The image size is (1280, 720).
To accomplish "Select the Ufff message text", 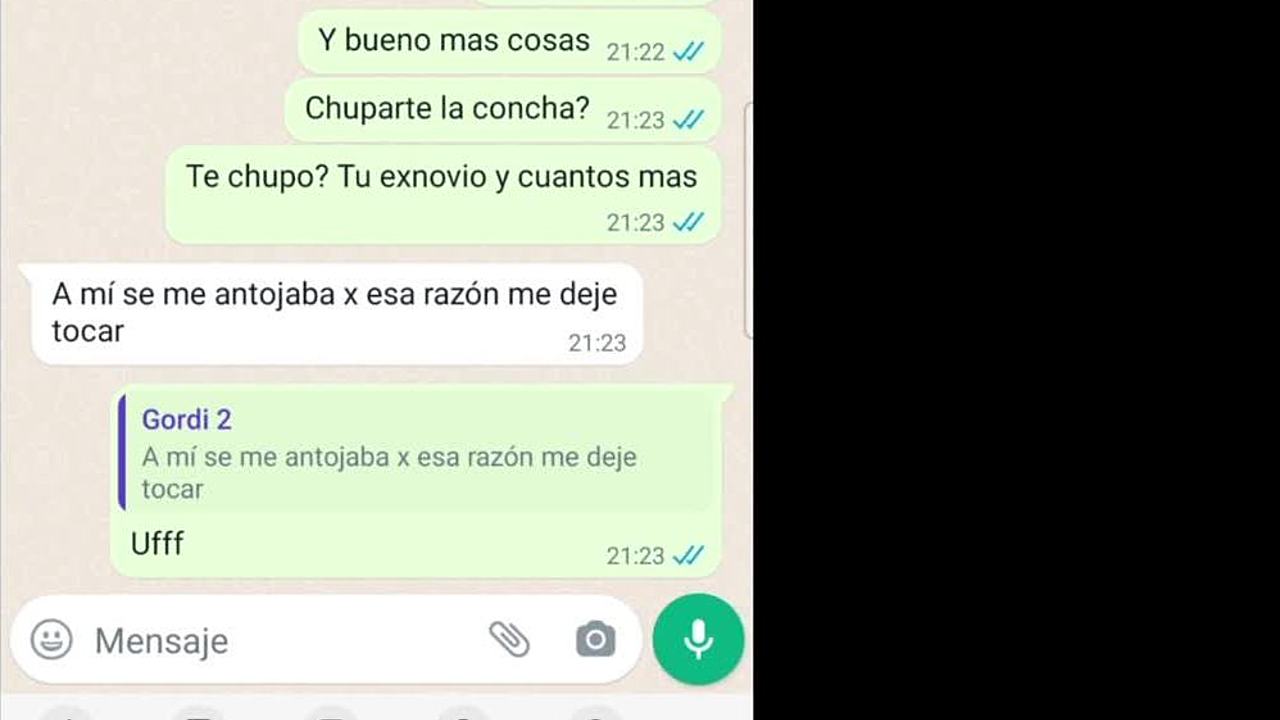I will 157,544.
